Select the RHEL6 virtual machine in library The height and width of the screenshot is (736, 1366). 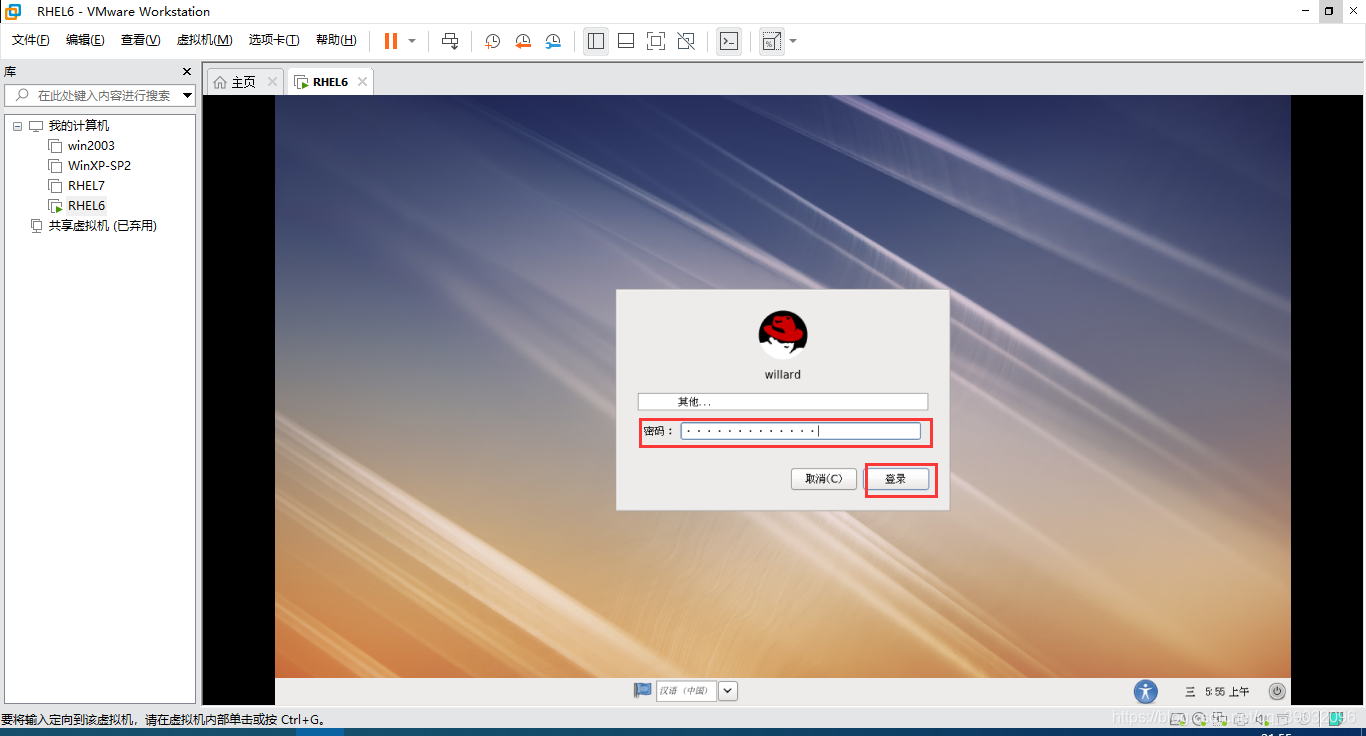point(86,206)
